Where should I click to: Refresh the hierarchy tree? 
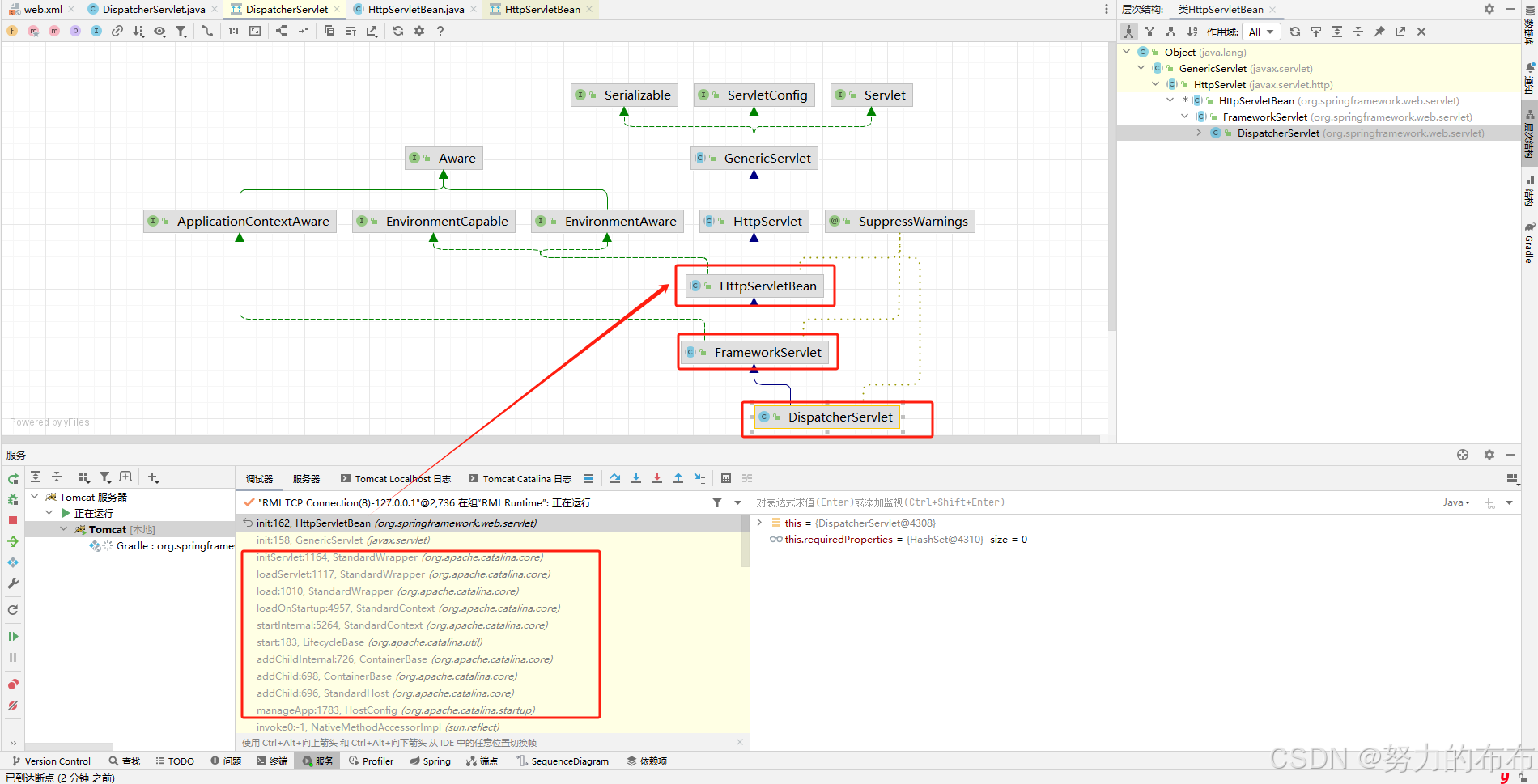click(x=1295, y=32)
